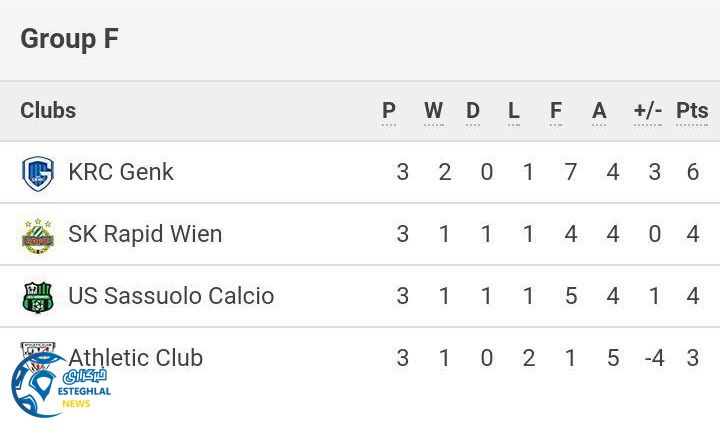Click the Esteghlal News watermark logo

(58, 386)
